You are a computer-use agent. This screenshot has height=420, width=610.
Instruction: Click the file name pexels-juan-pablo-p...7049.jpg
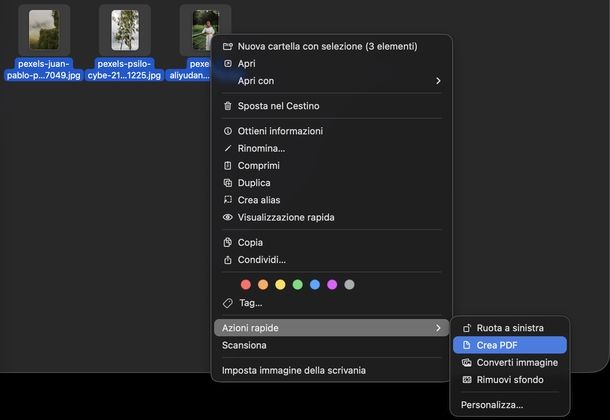(x=44, y=70)
